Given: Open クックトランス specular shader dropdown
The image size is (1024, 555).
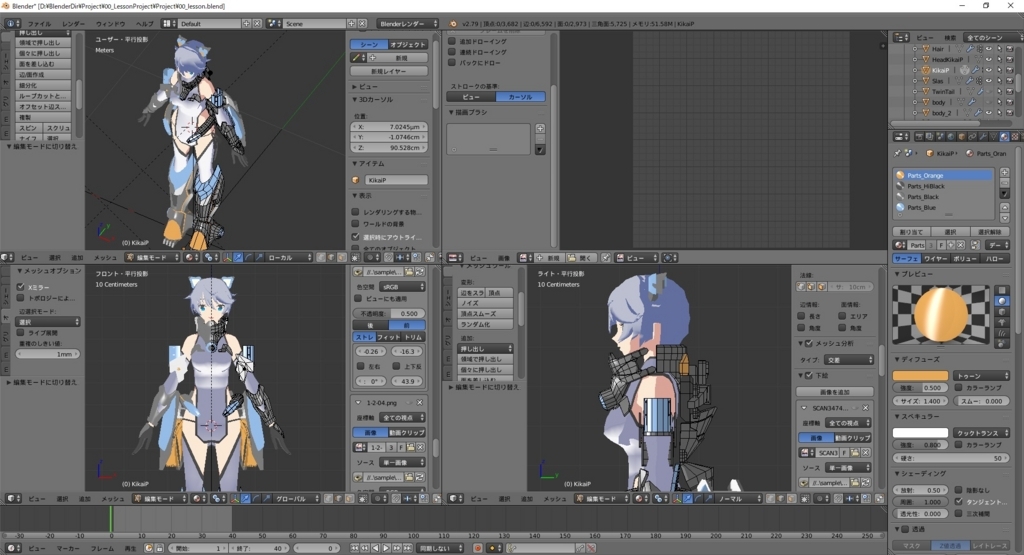Looking at the screenshot, I should (x=981, y=432).
